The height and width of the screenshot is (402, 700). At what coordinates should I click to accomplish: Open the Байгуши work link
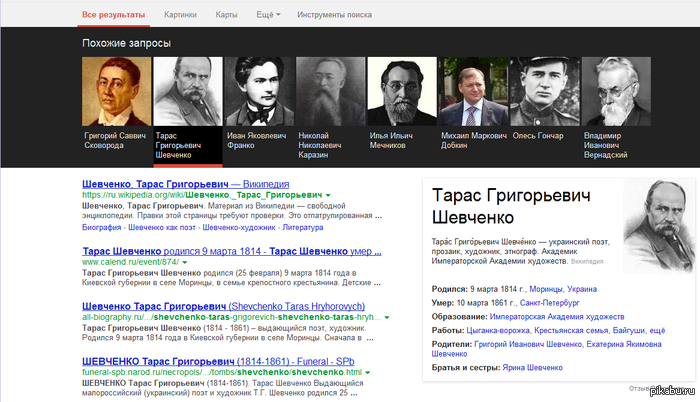(629, 331)
